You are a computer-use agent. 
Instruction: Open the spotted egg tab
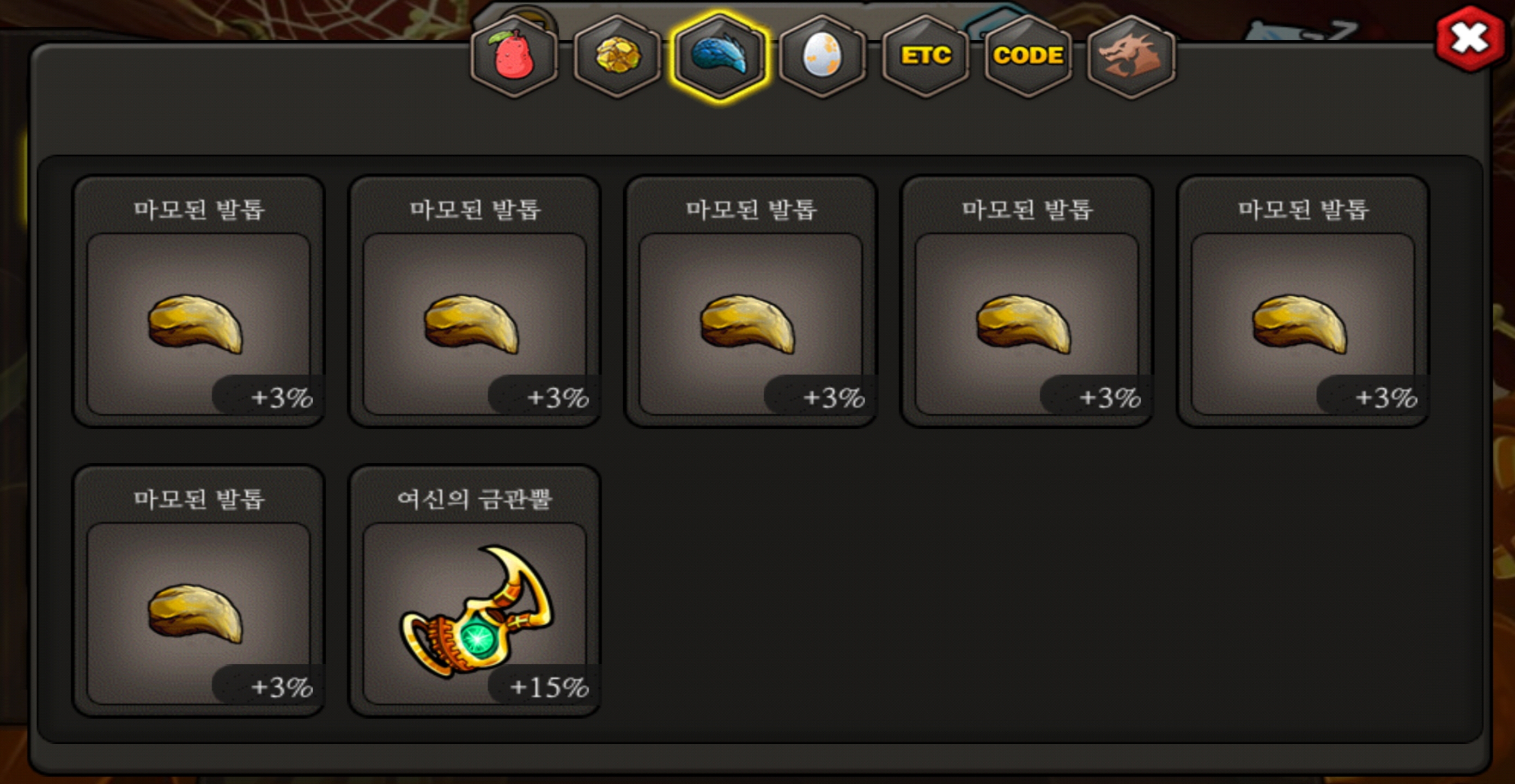(x=822, y=56)
